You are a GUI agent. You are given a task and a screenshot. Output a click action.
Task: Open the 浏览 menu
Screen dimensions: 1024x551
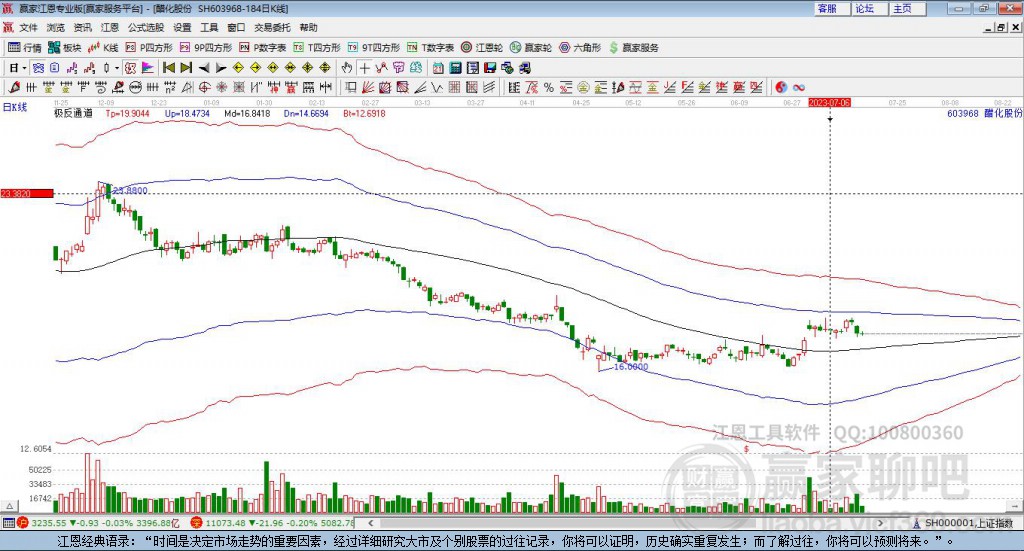56,27
